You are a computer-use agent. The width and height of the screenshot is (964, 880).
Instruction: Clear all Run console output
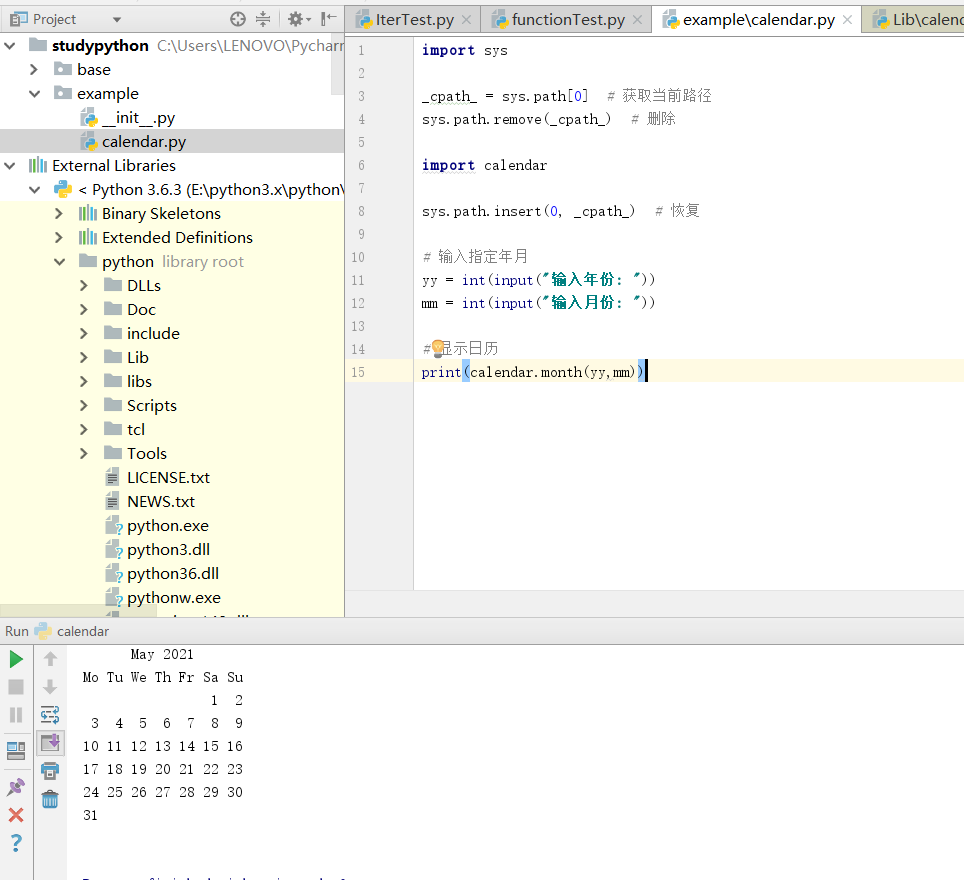[x=50, y=798]
